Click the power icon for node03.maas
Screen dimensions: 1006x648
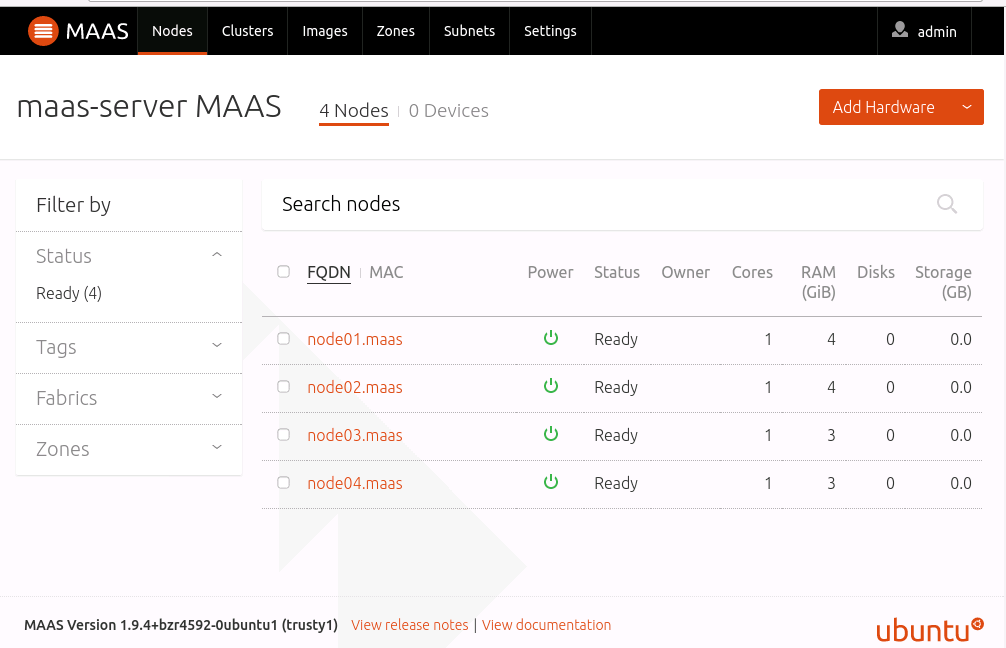(x=550, y=434)
